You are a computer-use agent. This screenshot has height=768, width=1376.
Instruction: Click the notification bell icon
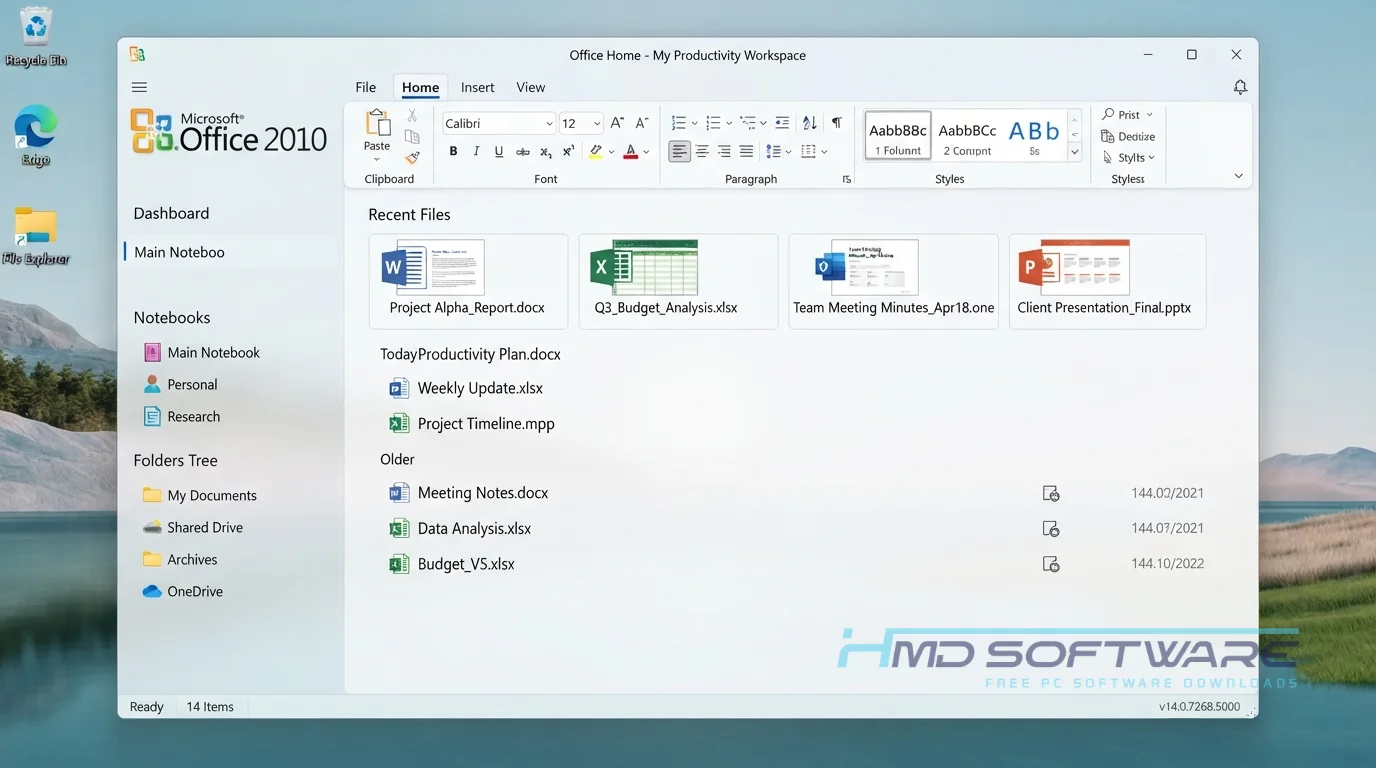pyautogui.click(x=1240, y=87)
